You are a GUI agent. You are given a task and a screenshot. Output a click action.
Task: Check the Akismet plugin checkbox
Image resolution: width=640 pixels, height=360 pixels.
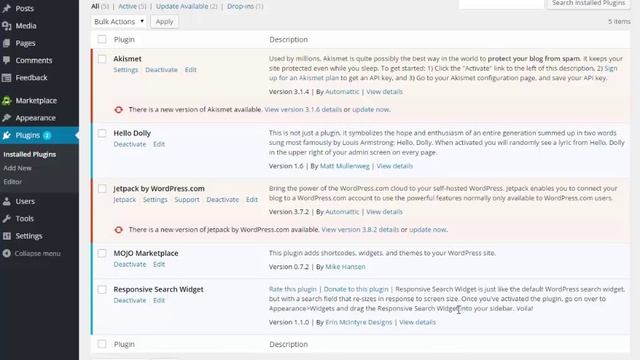click(102, 59)
